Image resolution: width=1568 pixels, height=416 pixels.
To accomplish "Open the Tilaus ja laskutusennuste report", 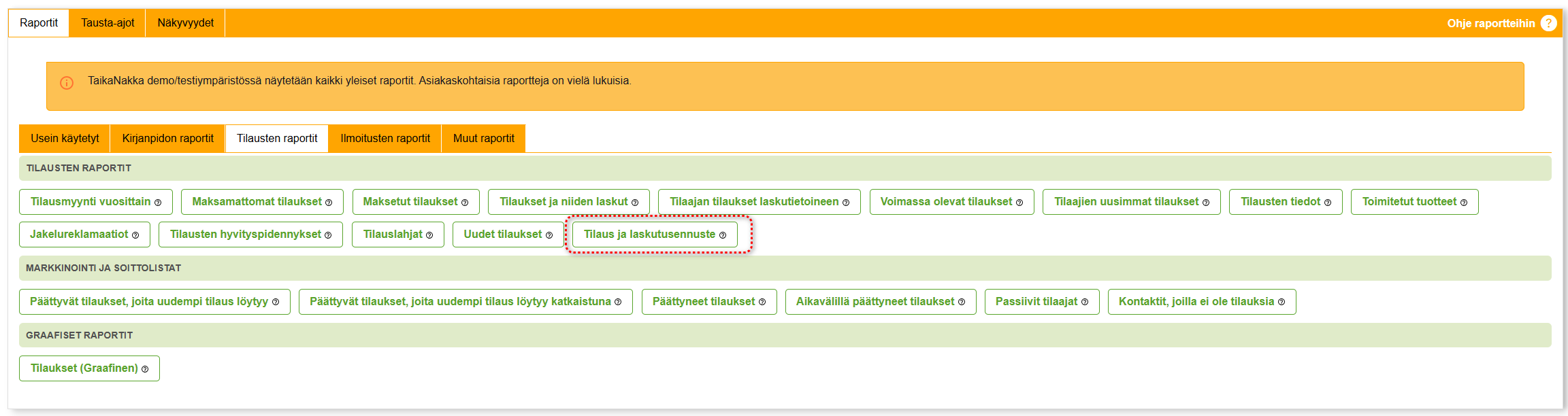I will [x=655, y=235].
